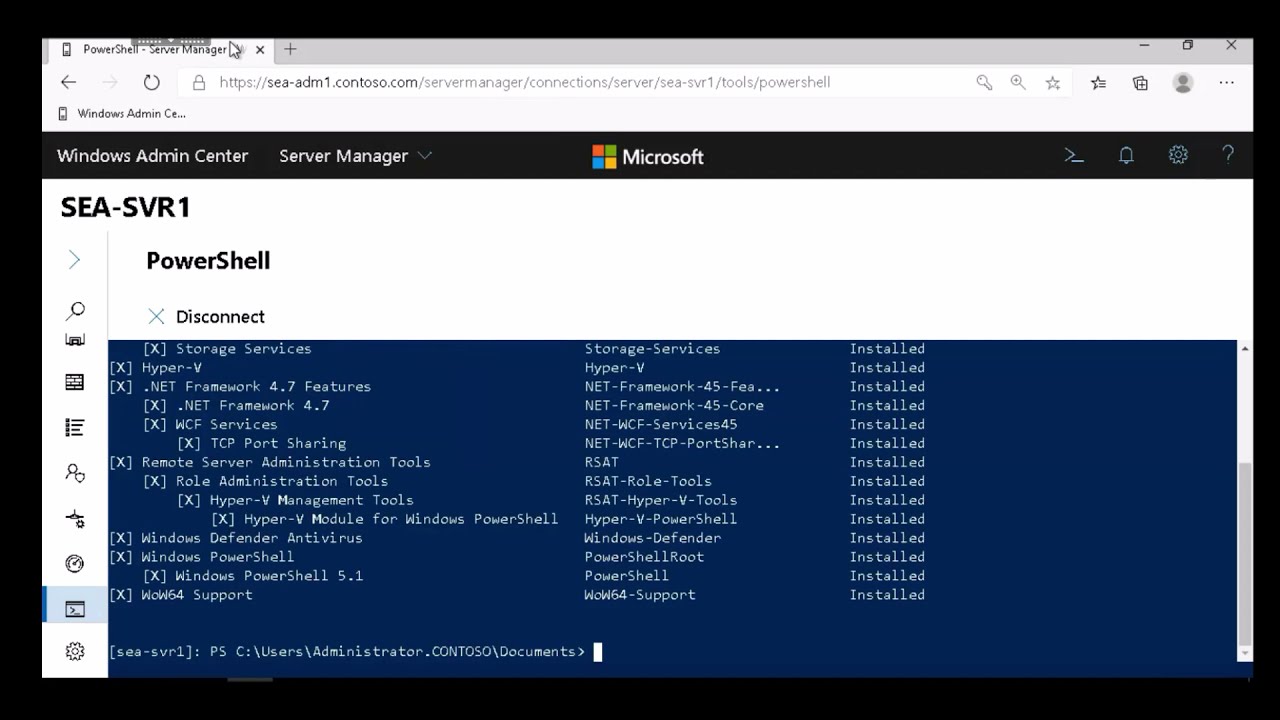This screenshot has width=1280, height=720.
Task: Click 'Hyper-V Module for Windows PowerShell' text
Action: (x=401, y=520)
